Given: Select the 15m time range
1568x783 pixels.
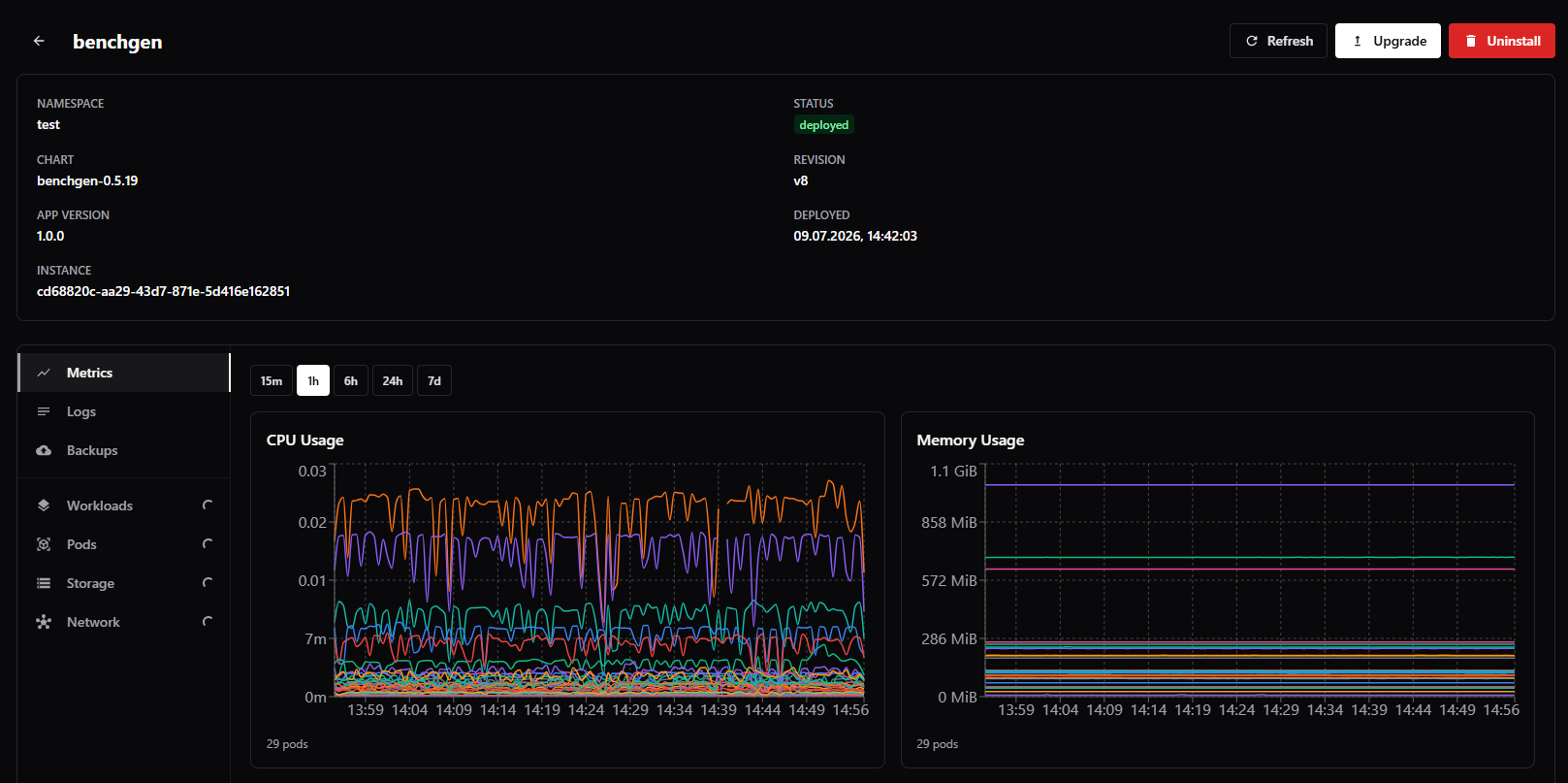Looking at the screenshot, I should (x=272, y=380).
